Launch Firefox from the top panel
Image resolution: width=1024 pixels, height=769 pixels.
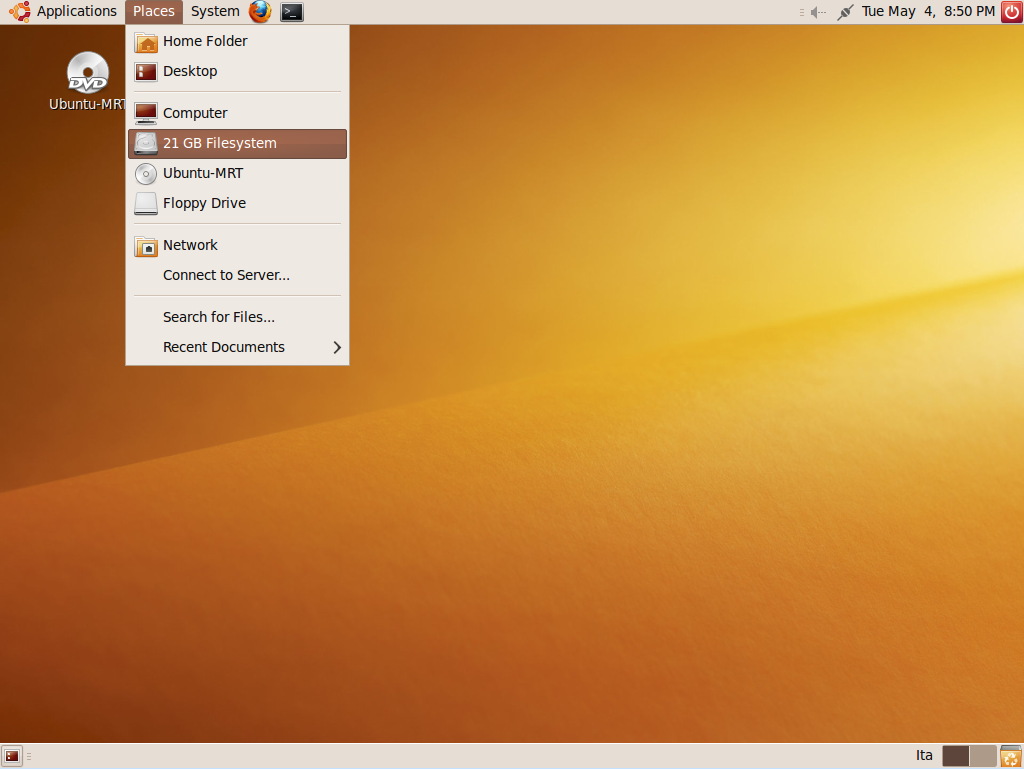coord(260,12)
